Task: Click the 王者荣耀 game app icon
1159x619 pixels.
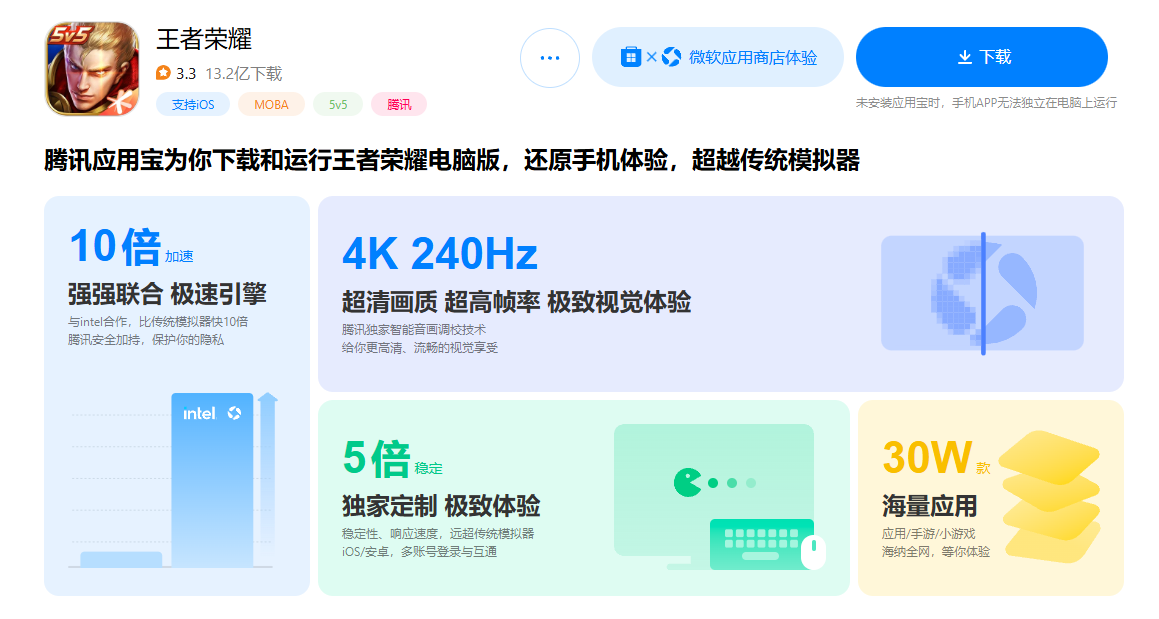Action: click(92, 68)
